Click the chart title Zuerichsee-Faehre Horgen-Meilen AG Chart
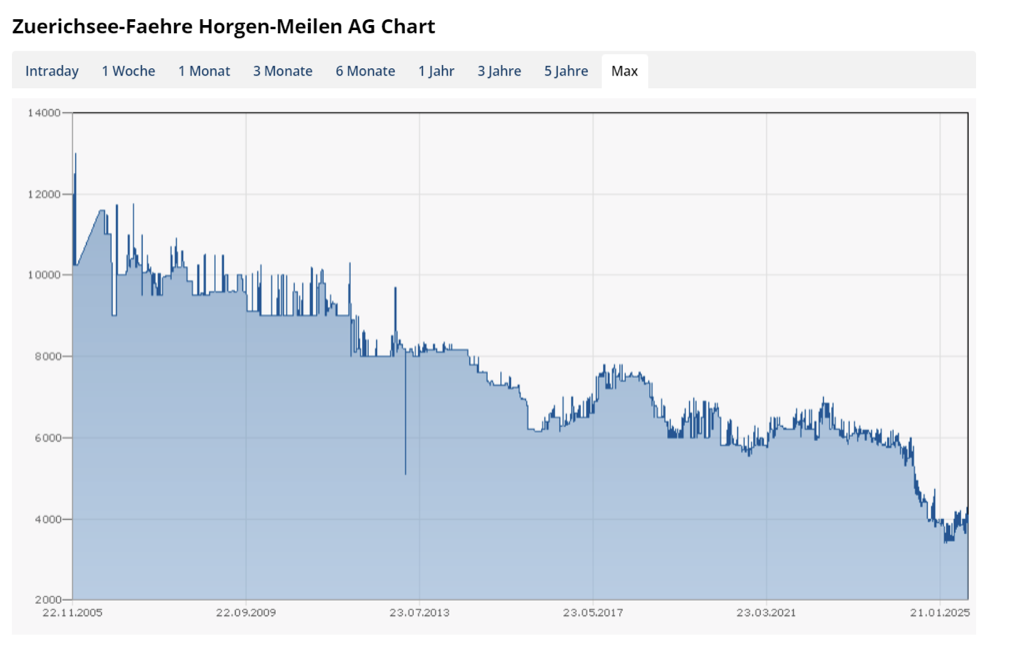The image size is (1010, 666). tap(224, 26)
